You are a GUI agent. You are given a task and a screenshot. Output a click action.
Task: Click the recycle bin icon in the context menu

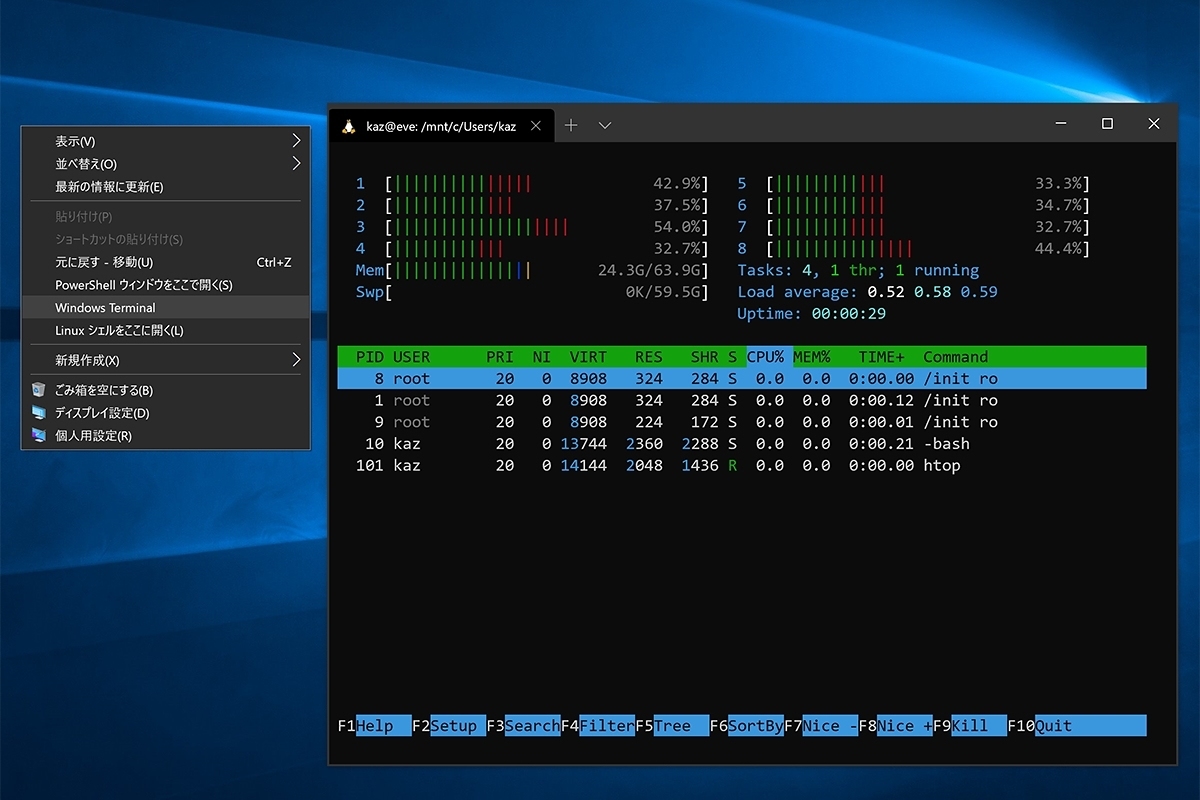pos(39,390)
